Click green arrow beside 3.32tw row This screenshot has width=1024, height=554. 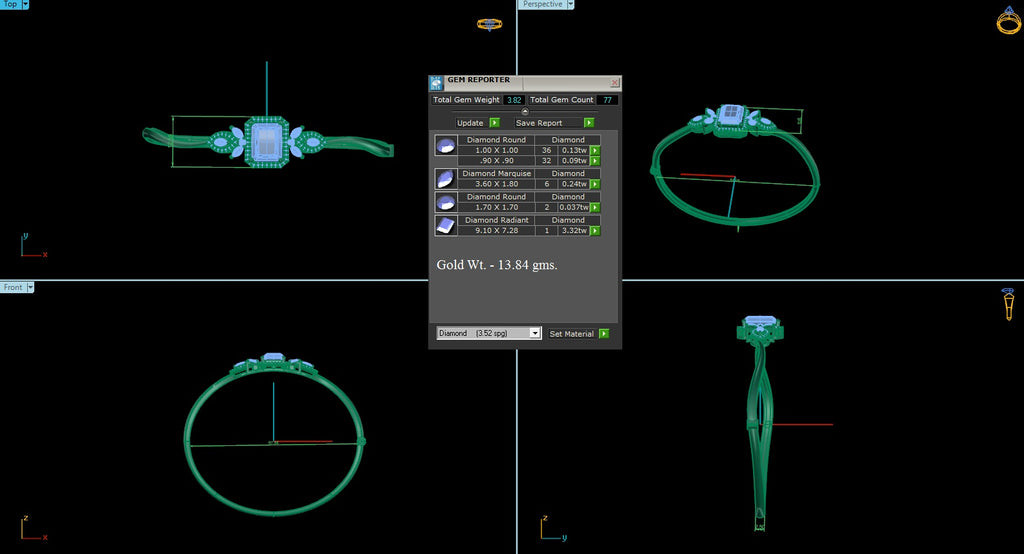(595, 231)
